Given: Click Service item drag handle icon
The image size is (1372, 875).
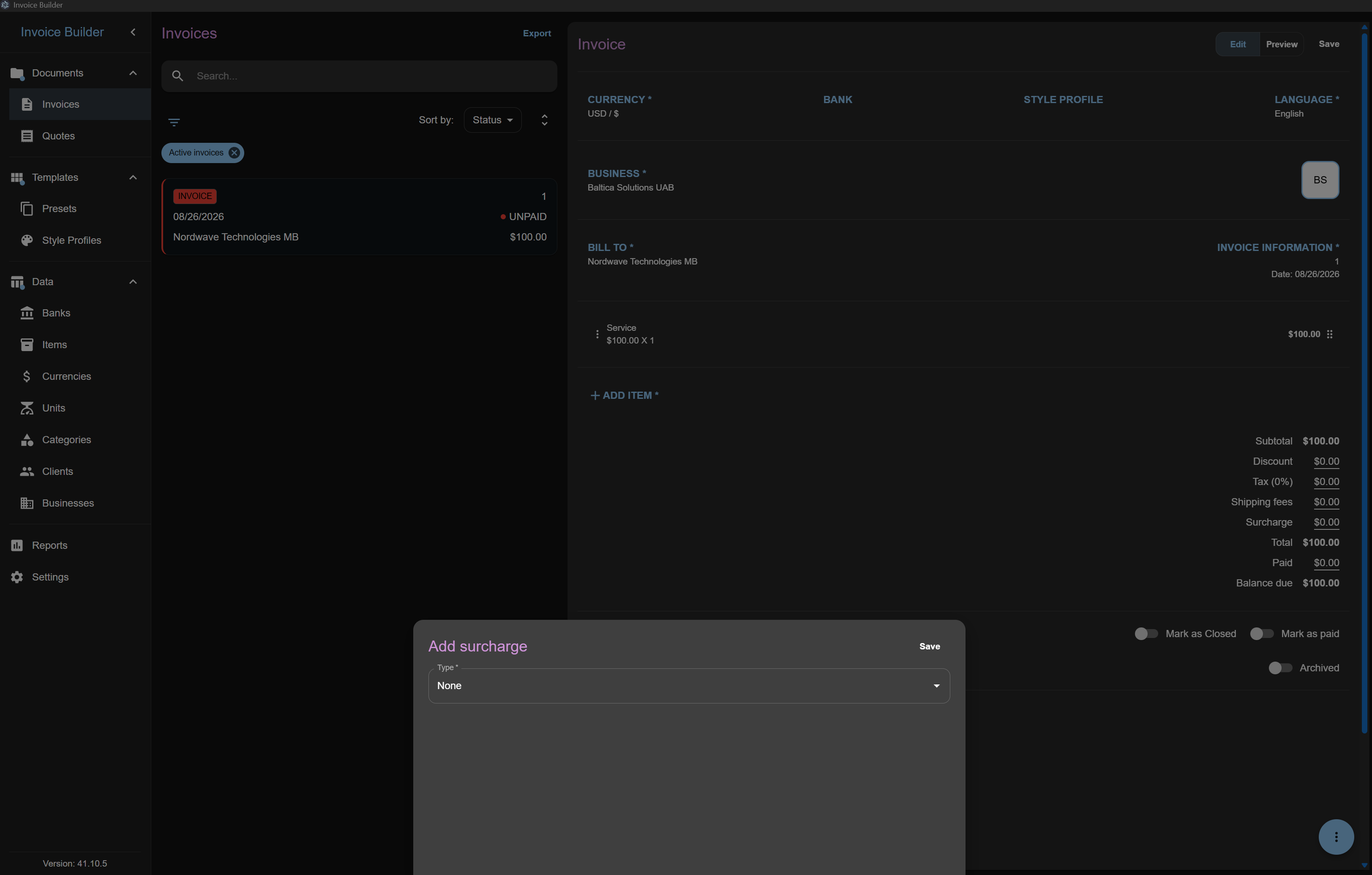Looking at the screenshot, I should (x=1329, y=334).
